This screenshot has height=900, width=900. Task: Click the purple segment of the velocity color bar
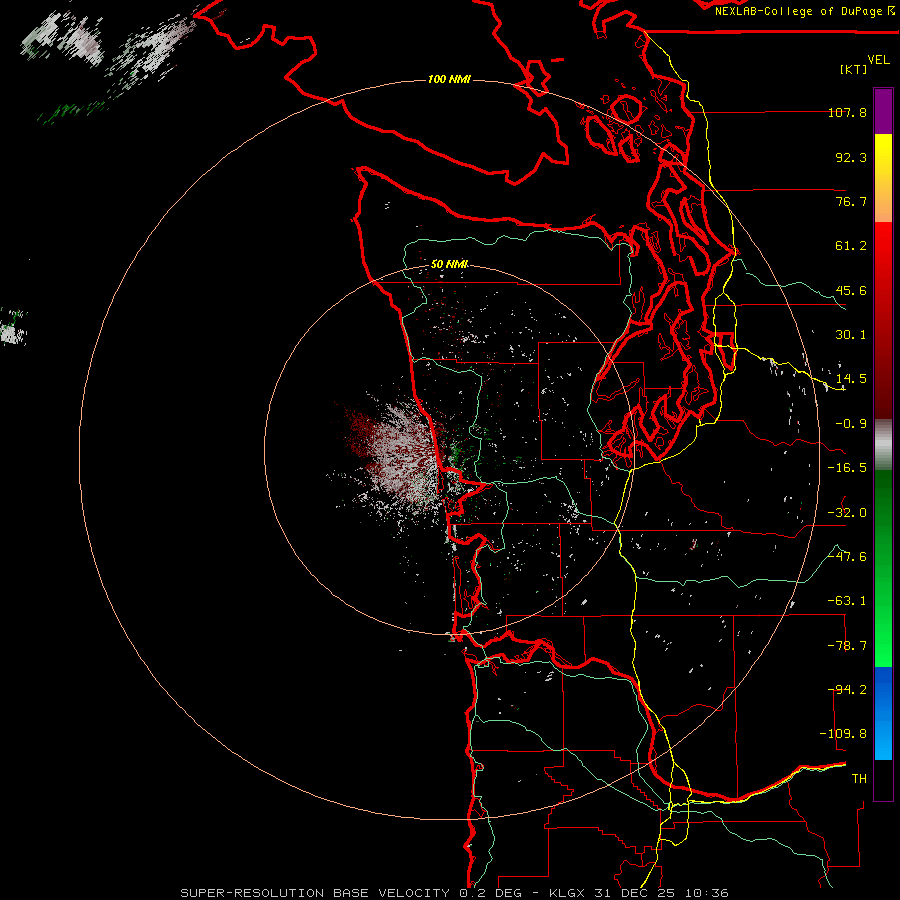883,111
